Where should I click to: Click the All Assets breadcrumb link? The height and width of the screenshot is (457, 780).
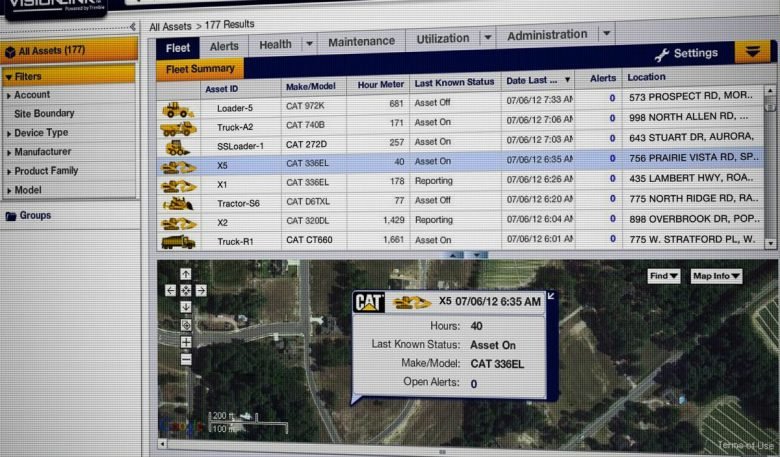pyautogui.click(x=170, y=26)
